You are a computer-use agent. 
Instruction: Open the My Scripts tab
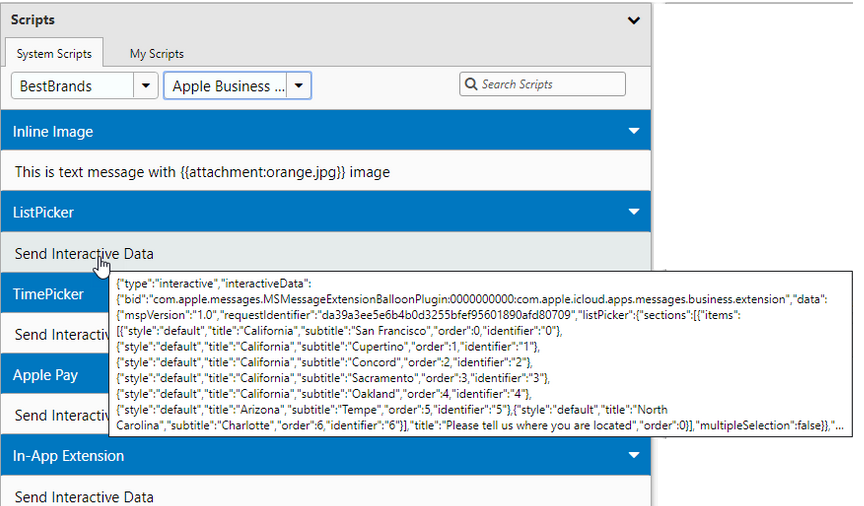(156, 54)
